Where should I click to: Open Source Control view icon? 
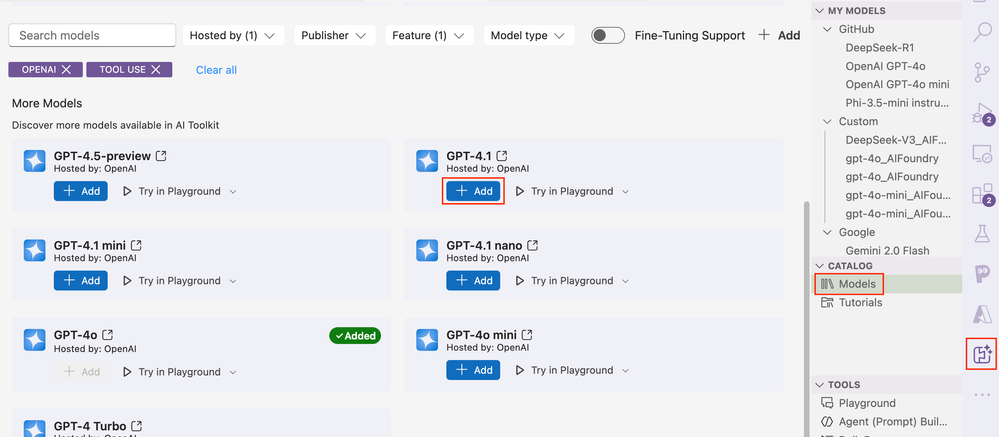pos(982,73)
